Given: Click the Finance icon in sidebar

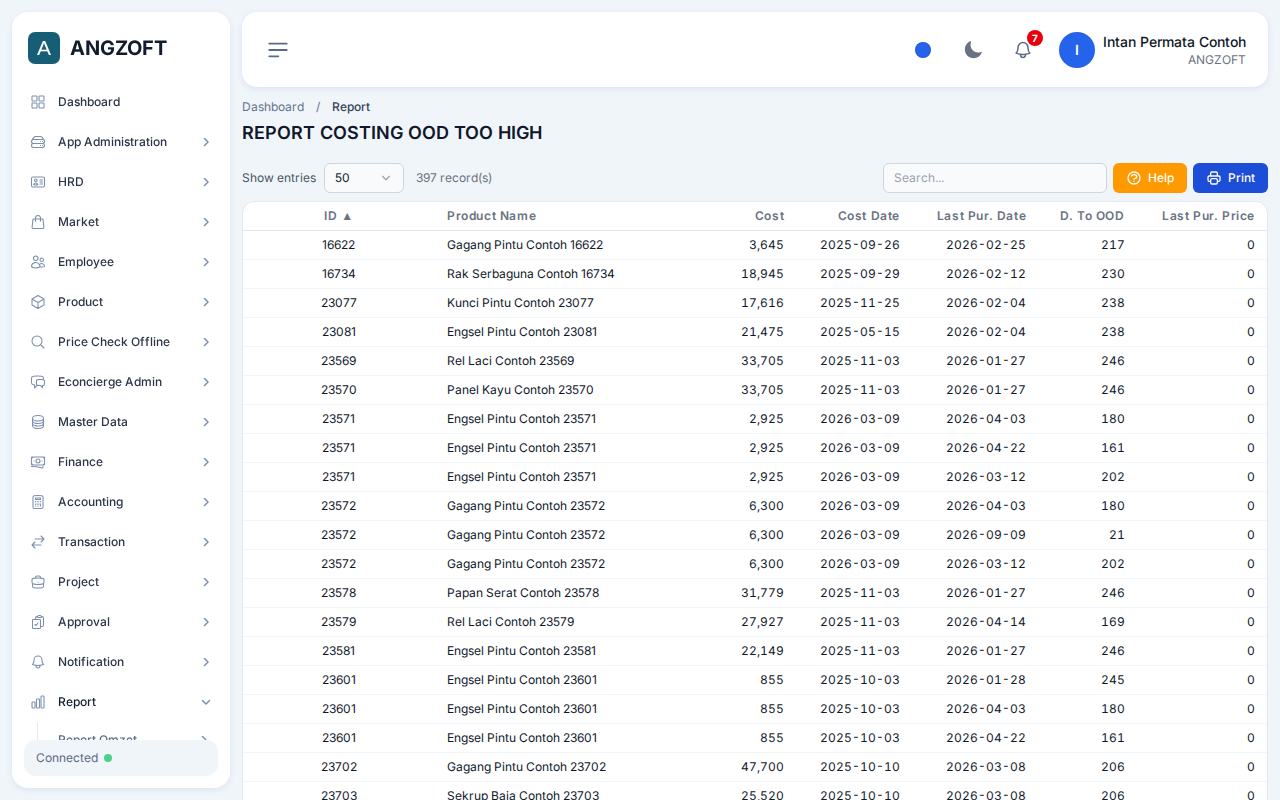Looking at the screenshot, I should click(x=38, y=462).
